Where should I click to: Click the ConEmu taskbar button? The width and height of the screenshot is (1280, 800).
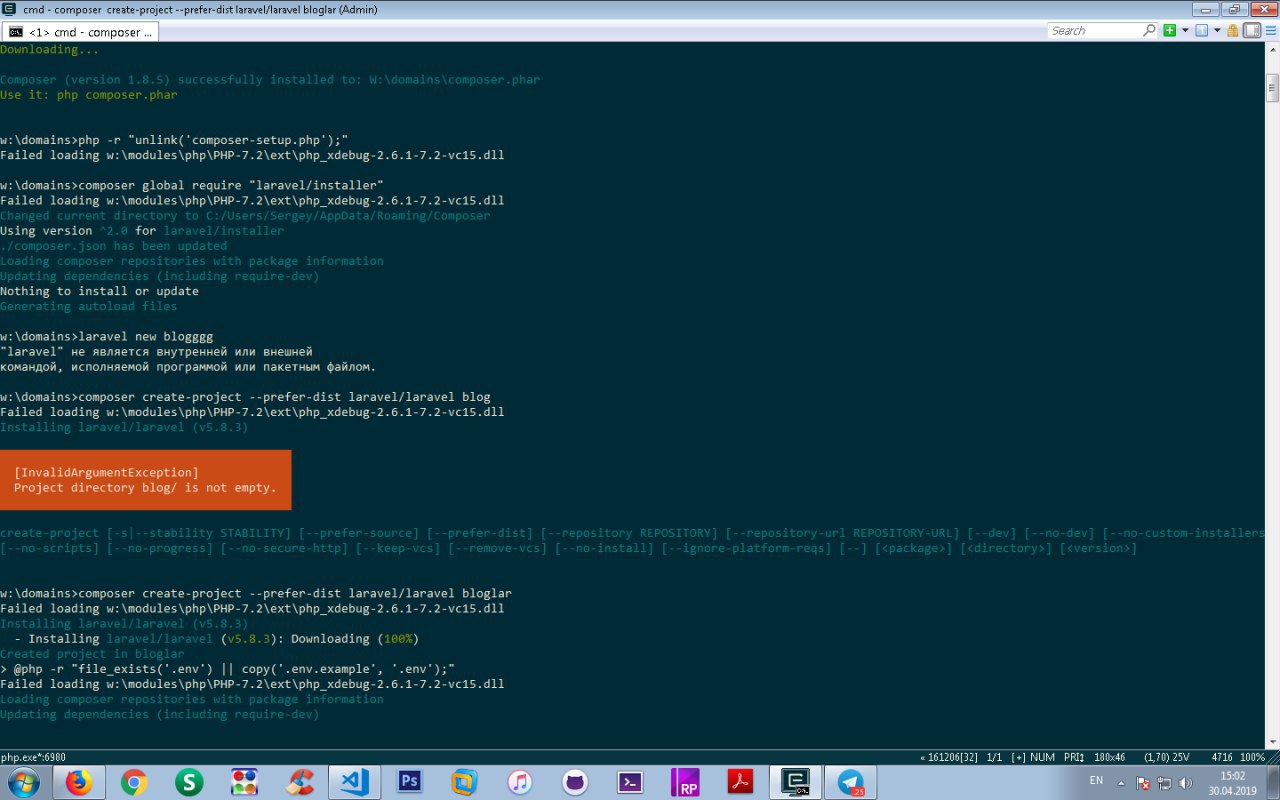[x=796, y=782]
